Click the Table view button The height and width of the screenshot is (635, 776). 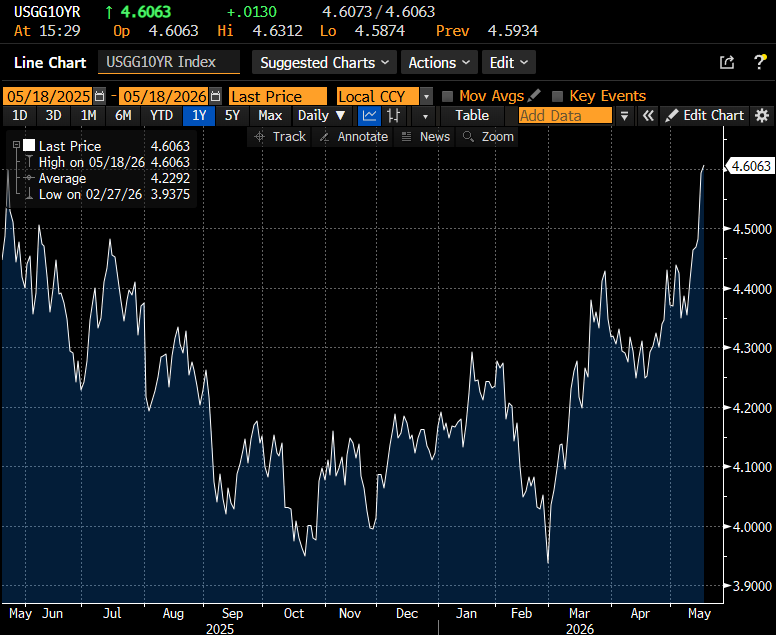tap(472, 116)
